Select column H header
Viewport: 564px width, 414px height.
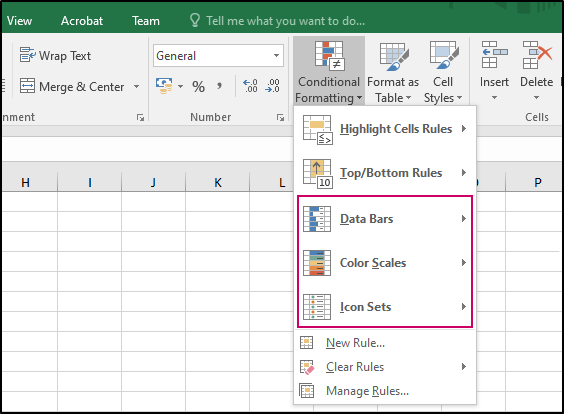pos(25,182)
